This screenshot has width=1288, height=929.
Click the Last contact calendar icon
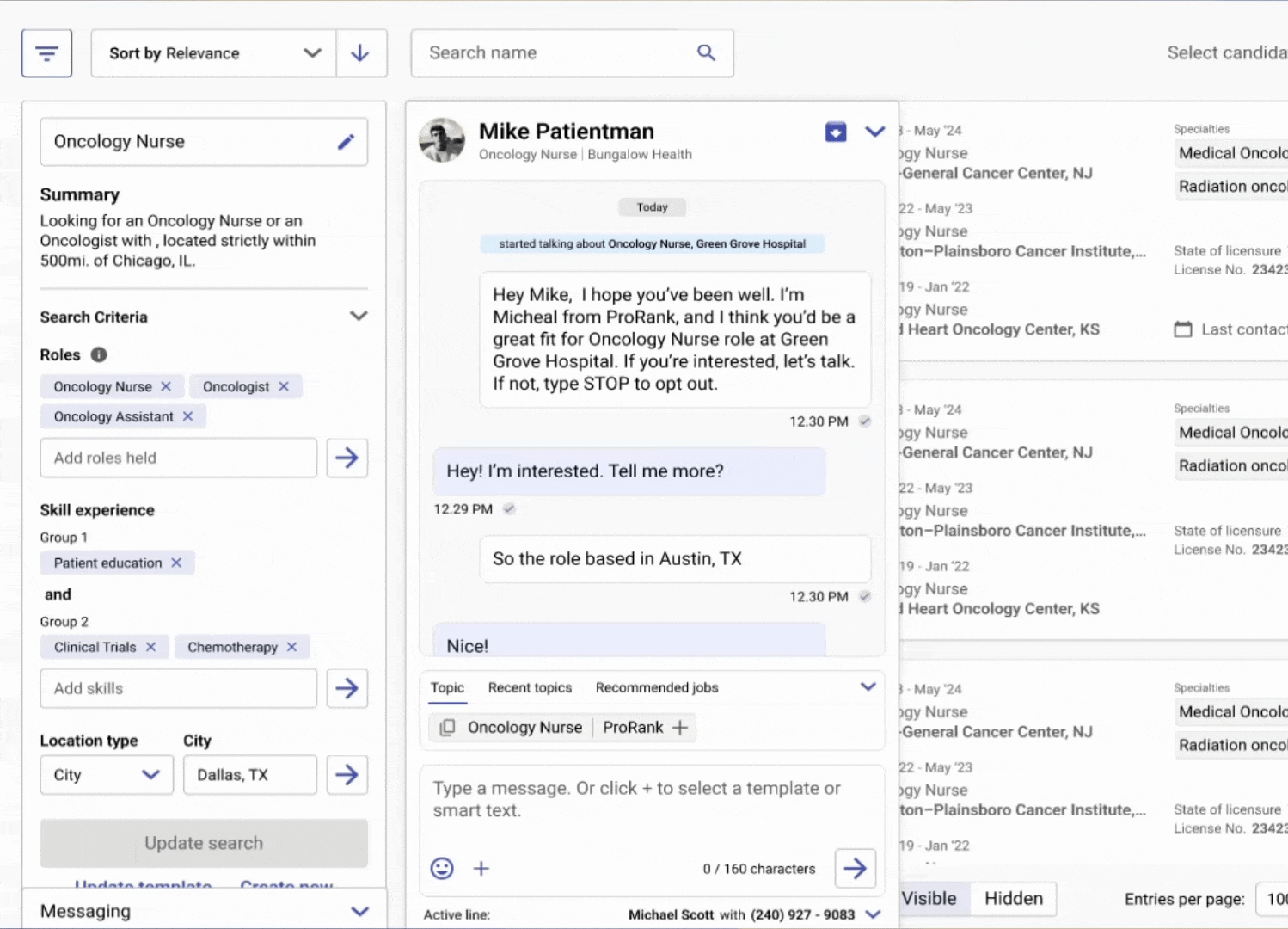coord(1183,329)
